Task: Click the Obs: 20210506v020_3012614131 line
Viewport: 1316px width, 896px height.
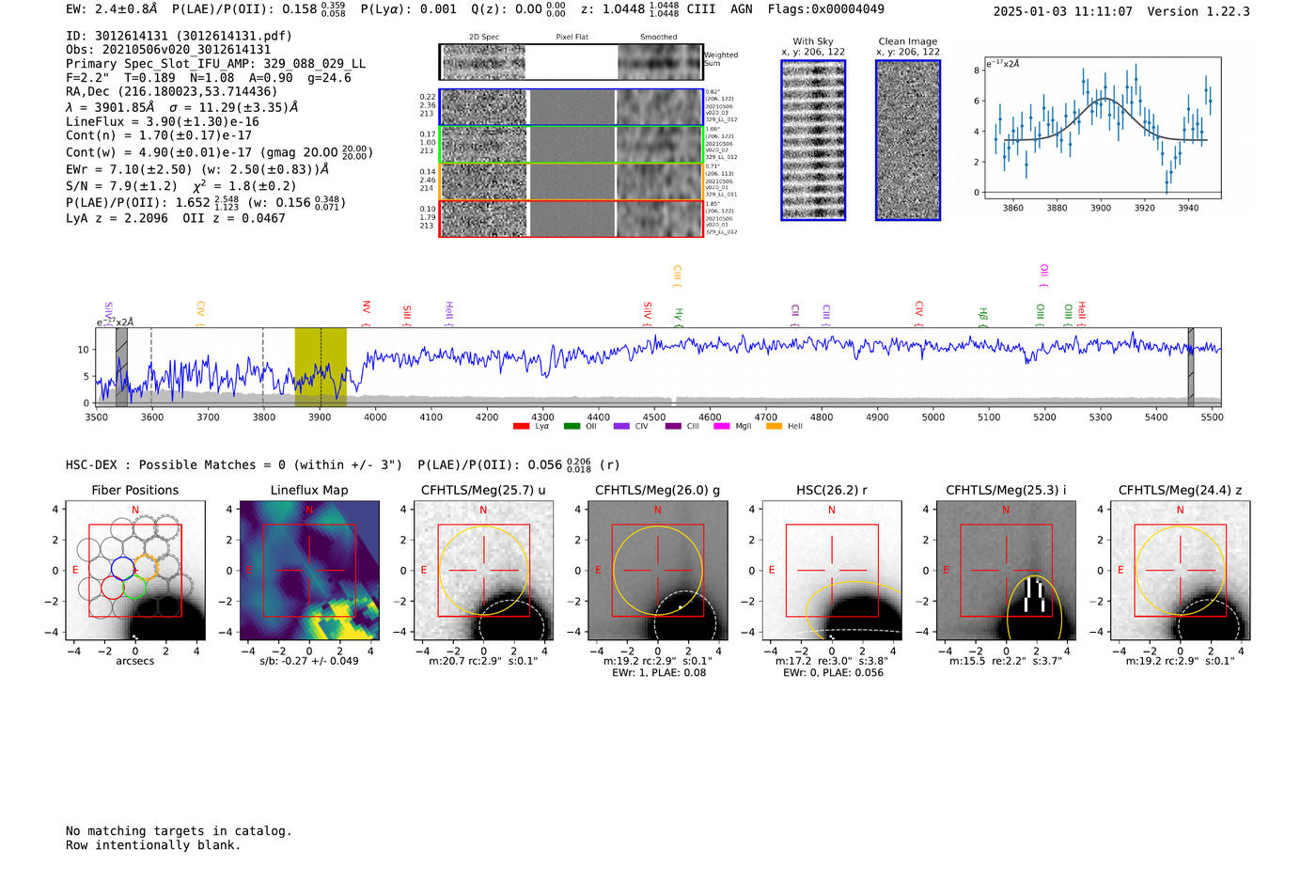Action: pyautogui.click(x=168, y=50)
